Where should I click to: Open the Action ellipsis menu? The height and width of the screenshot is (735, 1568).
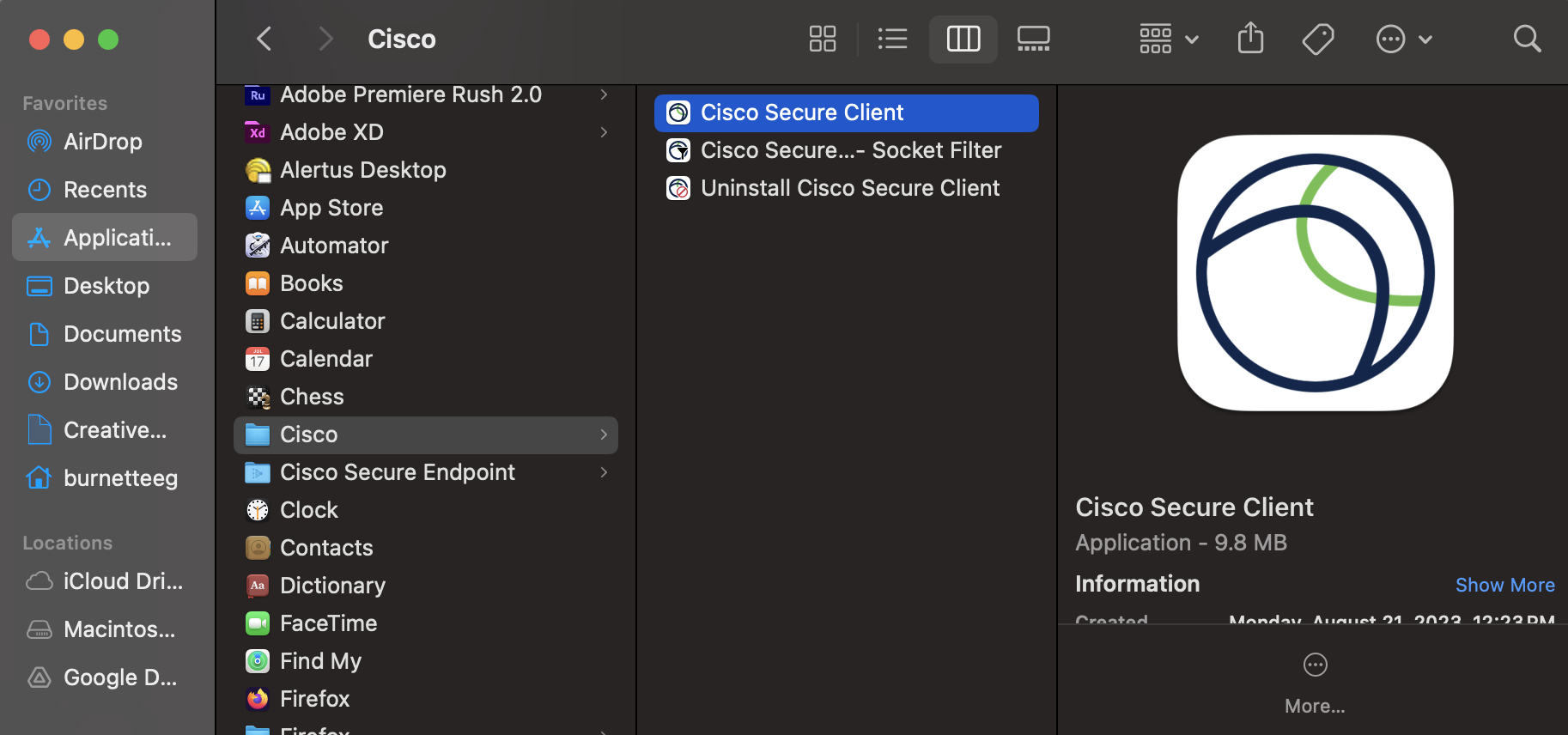tap(1404, 39)
